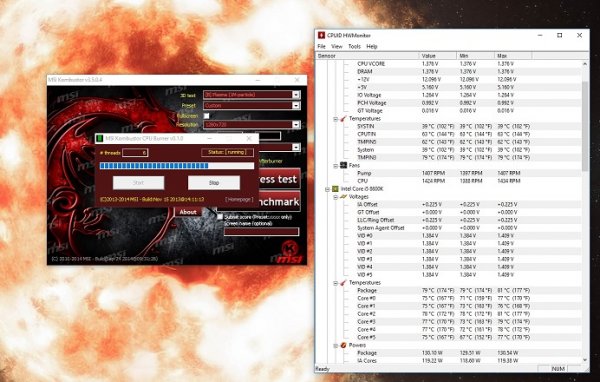Click the CPU Burner blue progress bar
This screenshot has height=382, width=600.
click(176, 165)
